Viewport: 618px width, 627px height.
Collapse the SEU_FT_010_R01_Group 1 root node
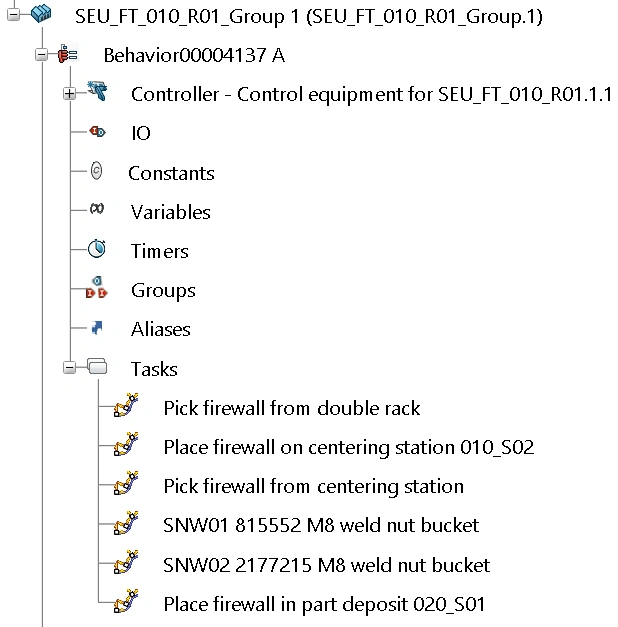pyautogui.click(x=12, y=15)
